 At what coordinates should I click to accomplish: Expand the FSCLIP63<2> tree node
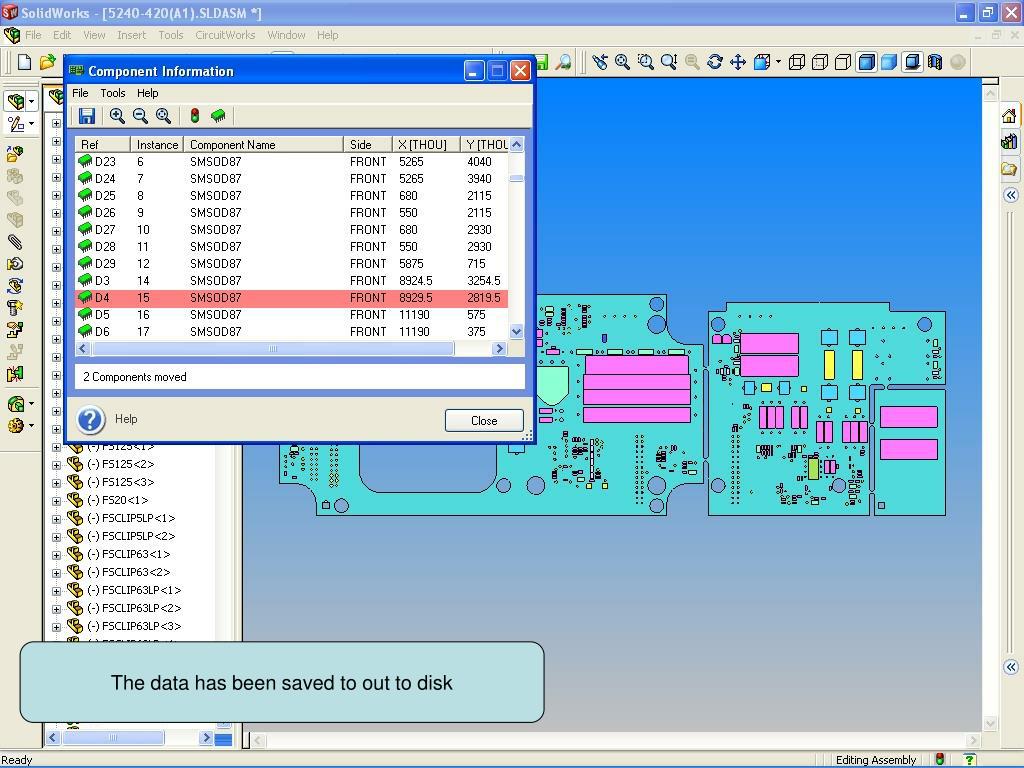(57, 572)
